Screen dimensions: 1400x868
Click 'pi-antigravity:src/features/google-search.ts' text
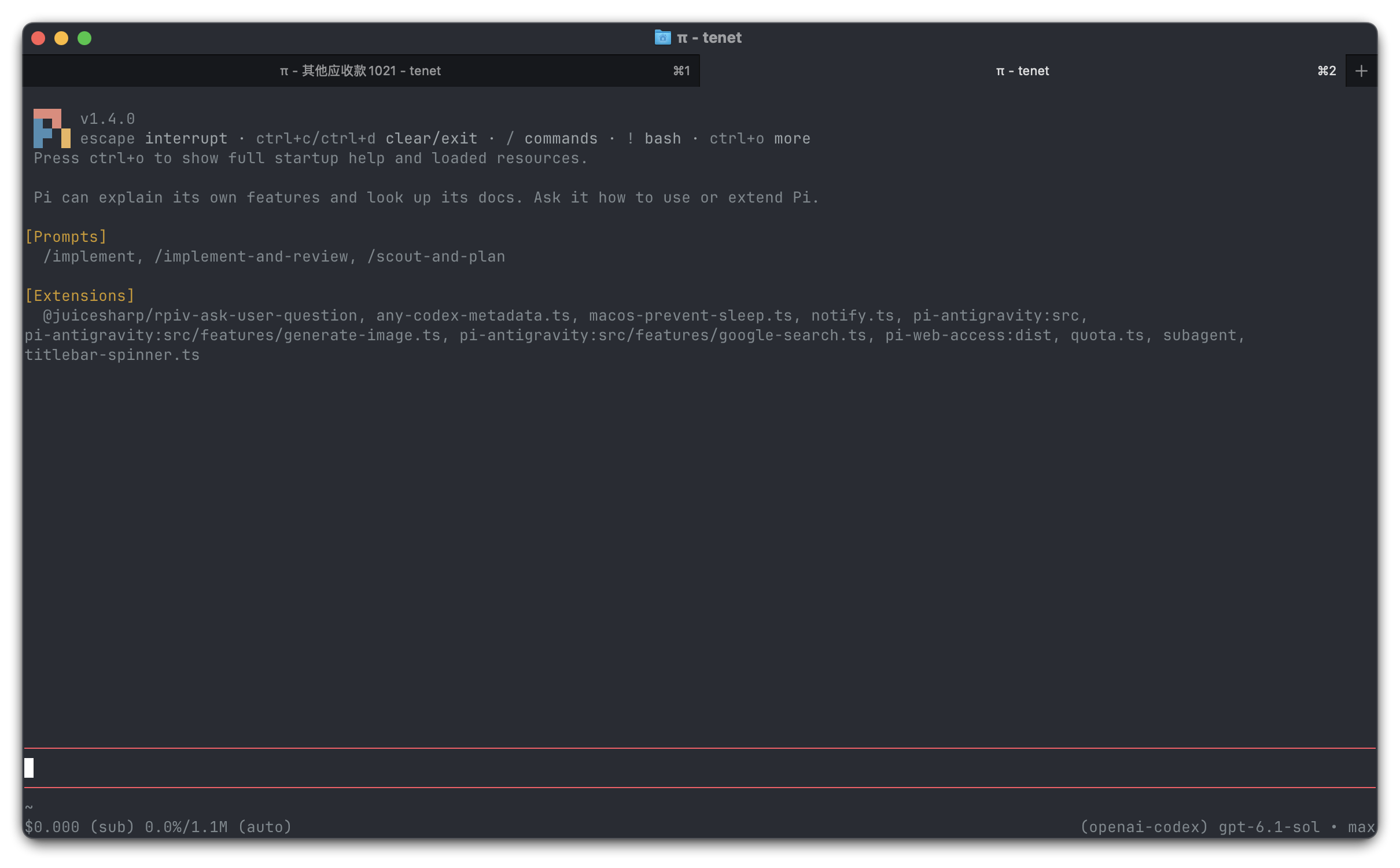663,335
